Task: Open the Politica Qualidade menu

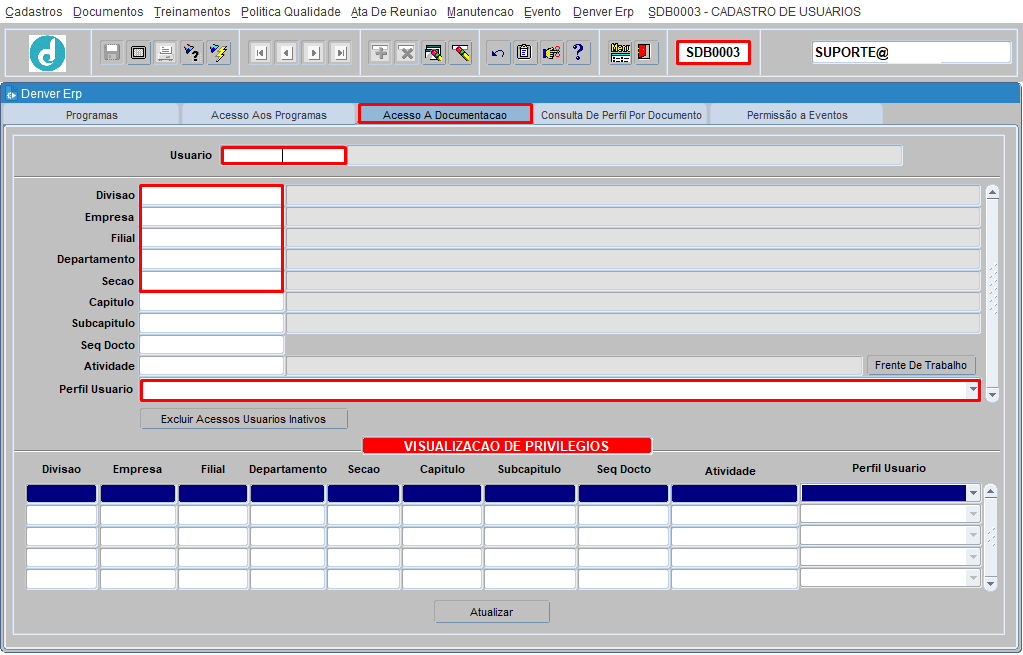Action: [290, 12]
